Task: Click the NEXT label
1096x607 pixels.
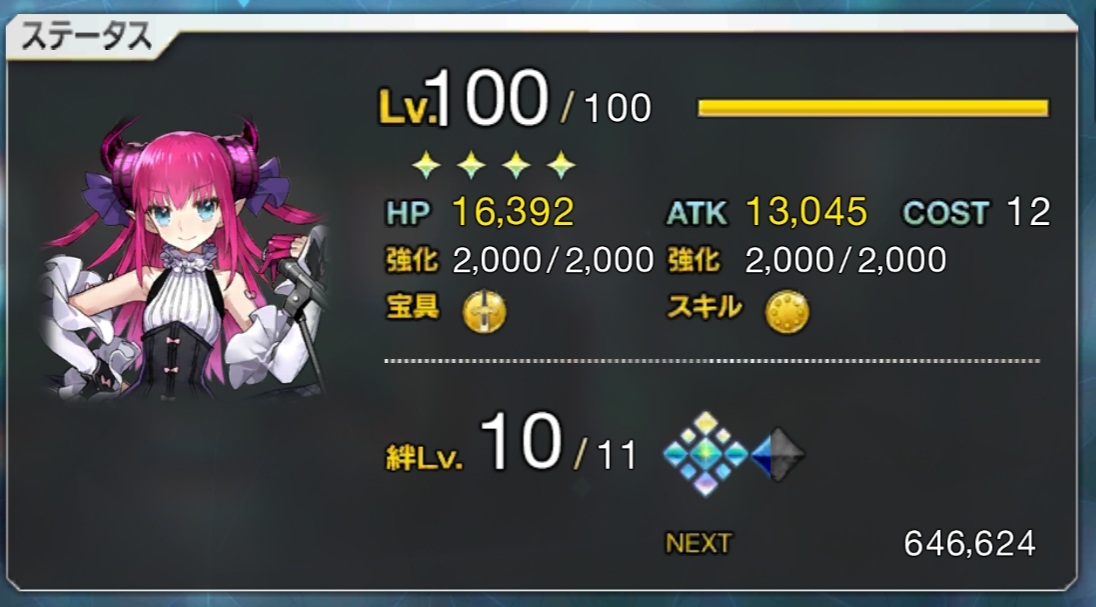Action: coord(698,543)
